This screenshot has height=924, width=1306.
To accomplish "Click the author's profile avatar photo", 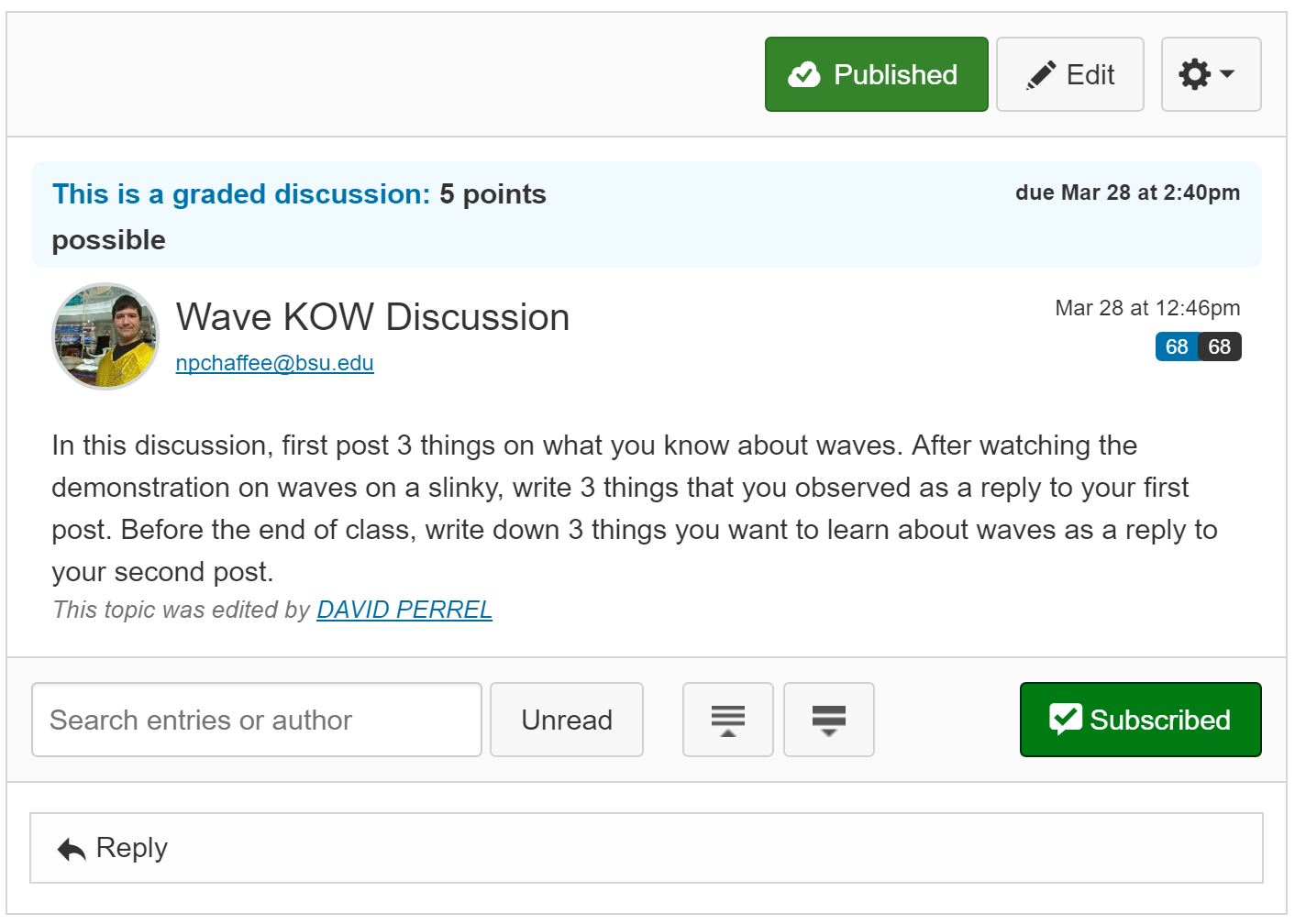I will click(105, 335).
